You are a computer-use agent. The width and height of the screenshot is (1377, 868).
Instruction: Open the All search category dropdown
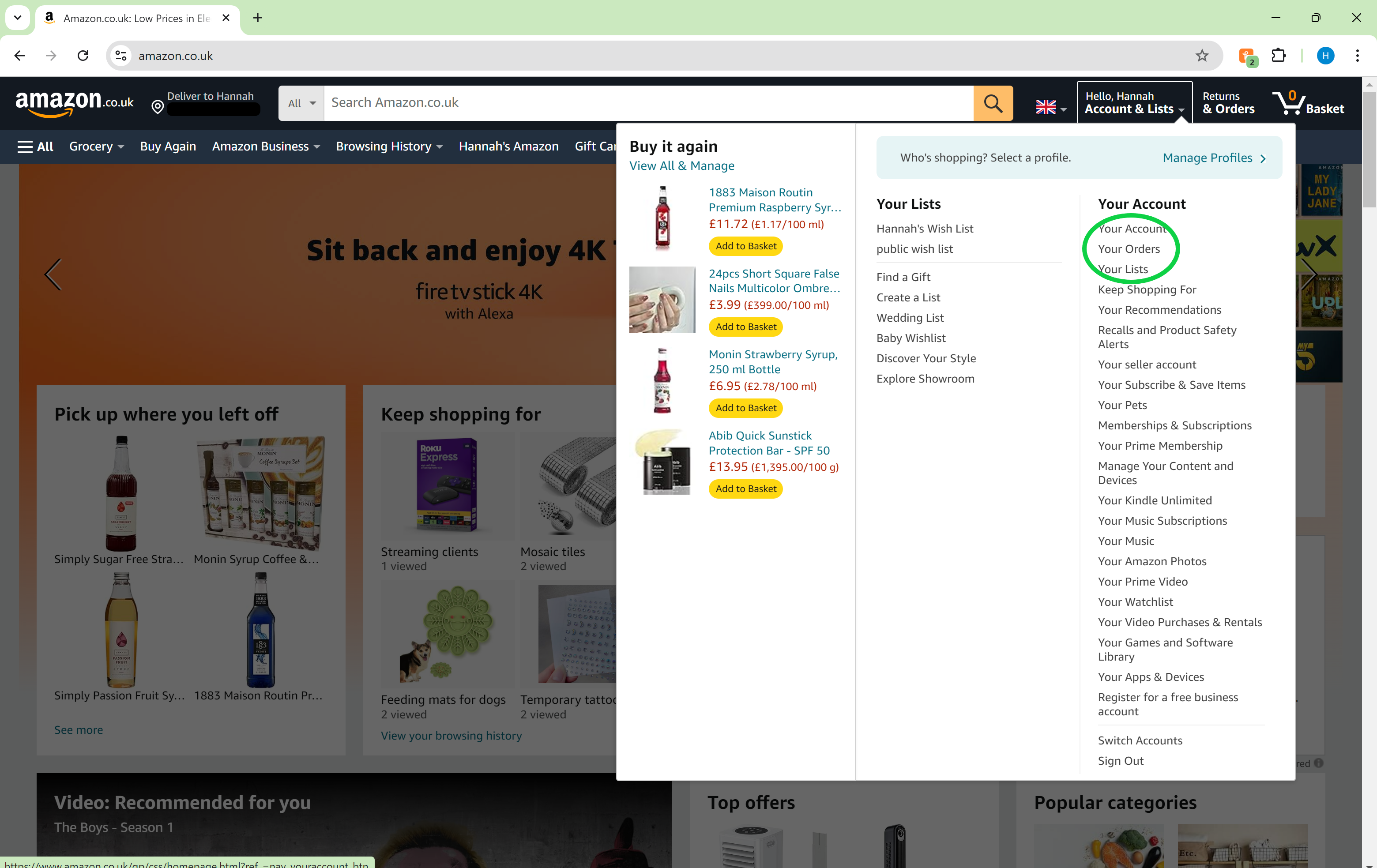(x=301, y=104)
